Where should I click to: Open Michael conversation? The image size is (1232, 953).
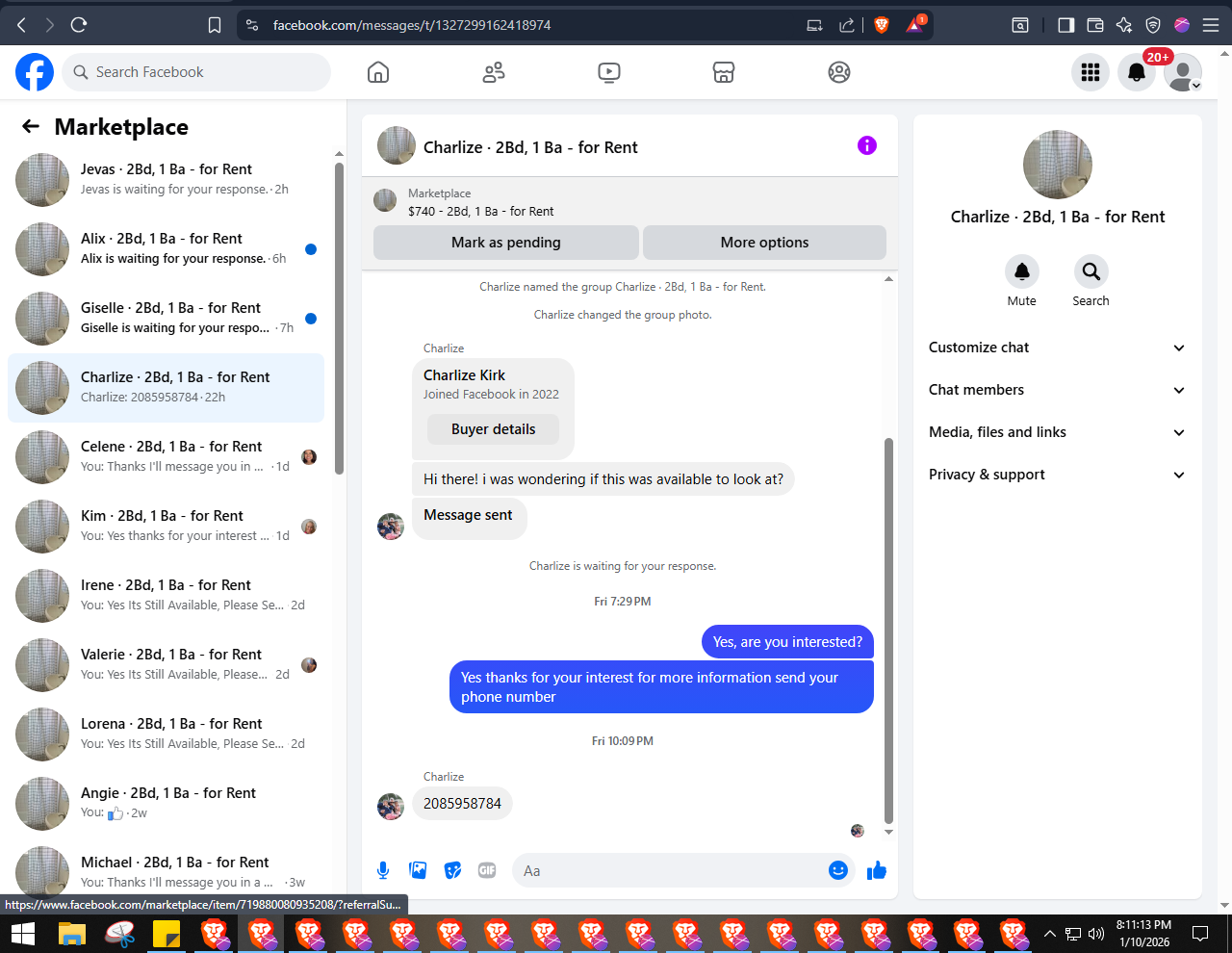pyautogui.click(x=166, y=871)
